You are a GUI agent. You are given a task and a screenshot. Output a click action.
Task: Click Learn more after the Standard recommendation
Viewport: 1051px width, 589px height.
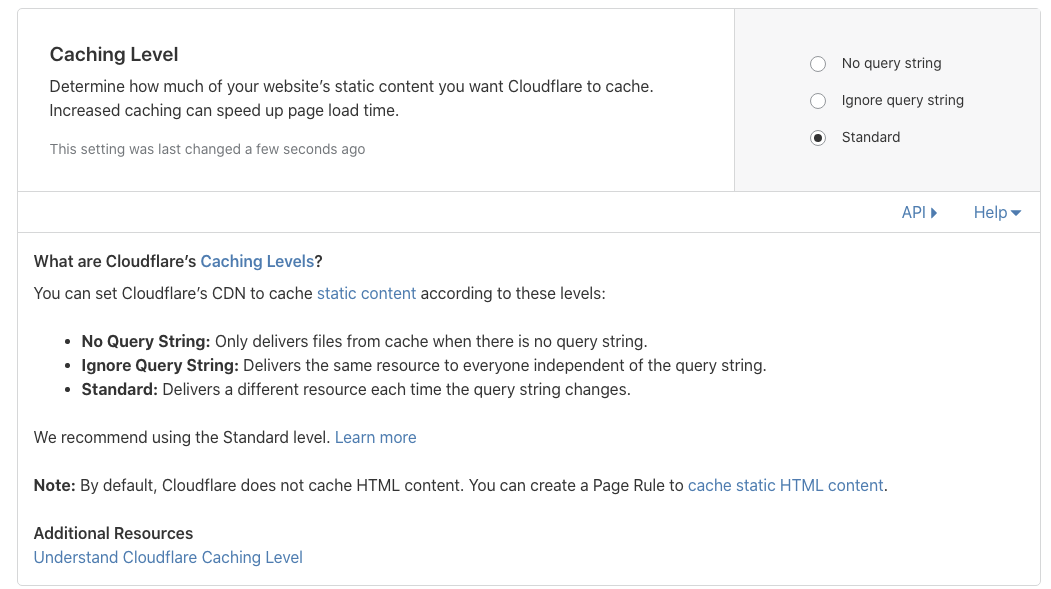coord(375,437)
